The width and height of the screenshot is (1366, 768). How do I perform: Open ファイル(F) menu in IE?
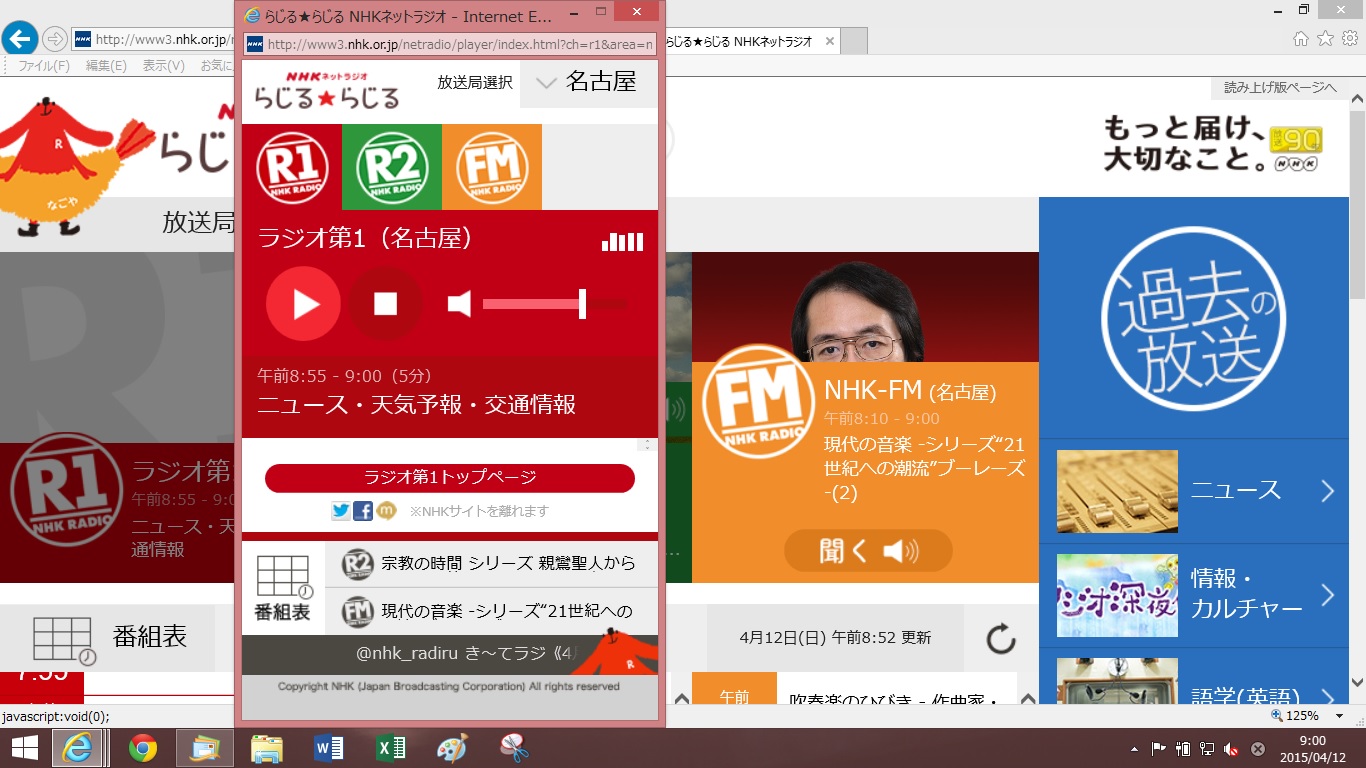click(44, 66)
